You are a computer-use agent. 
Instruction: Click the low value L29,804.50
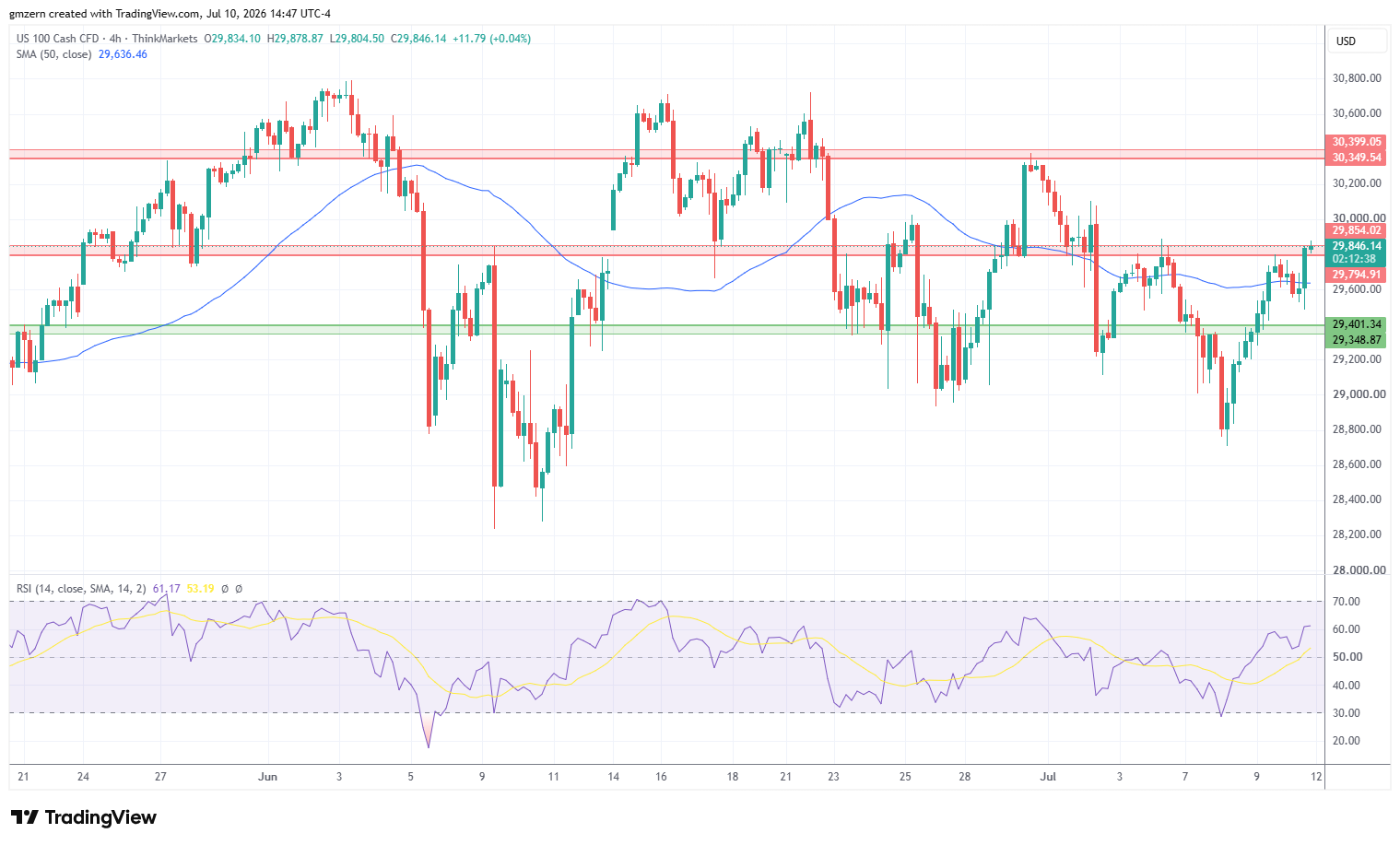click(x=357, y=39)
